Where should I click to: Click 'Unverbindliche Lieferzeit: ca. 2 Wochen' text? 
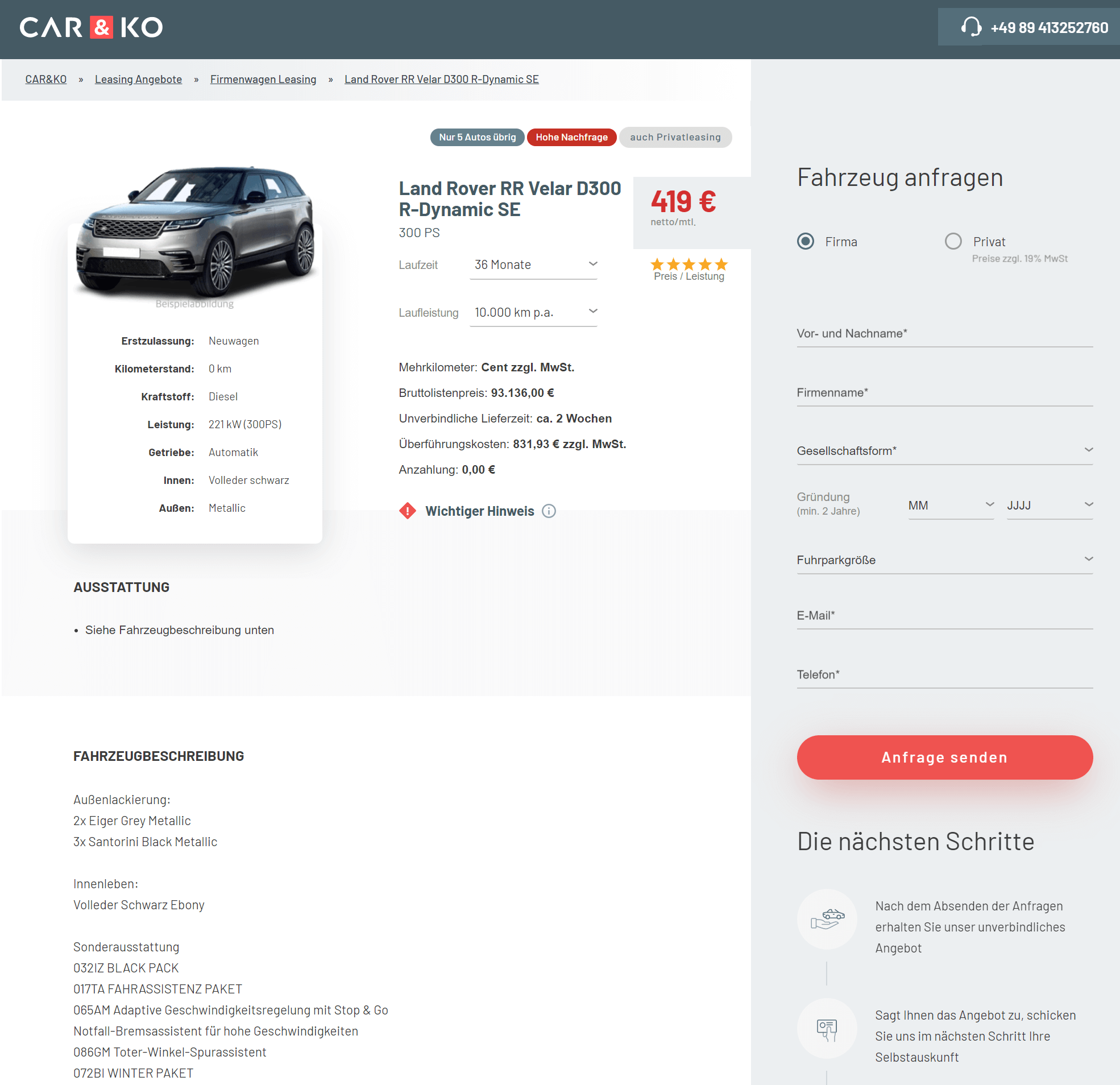click(x=505, y=419)
